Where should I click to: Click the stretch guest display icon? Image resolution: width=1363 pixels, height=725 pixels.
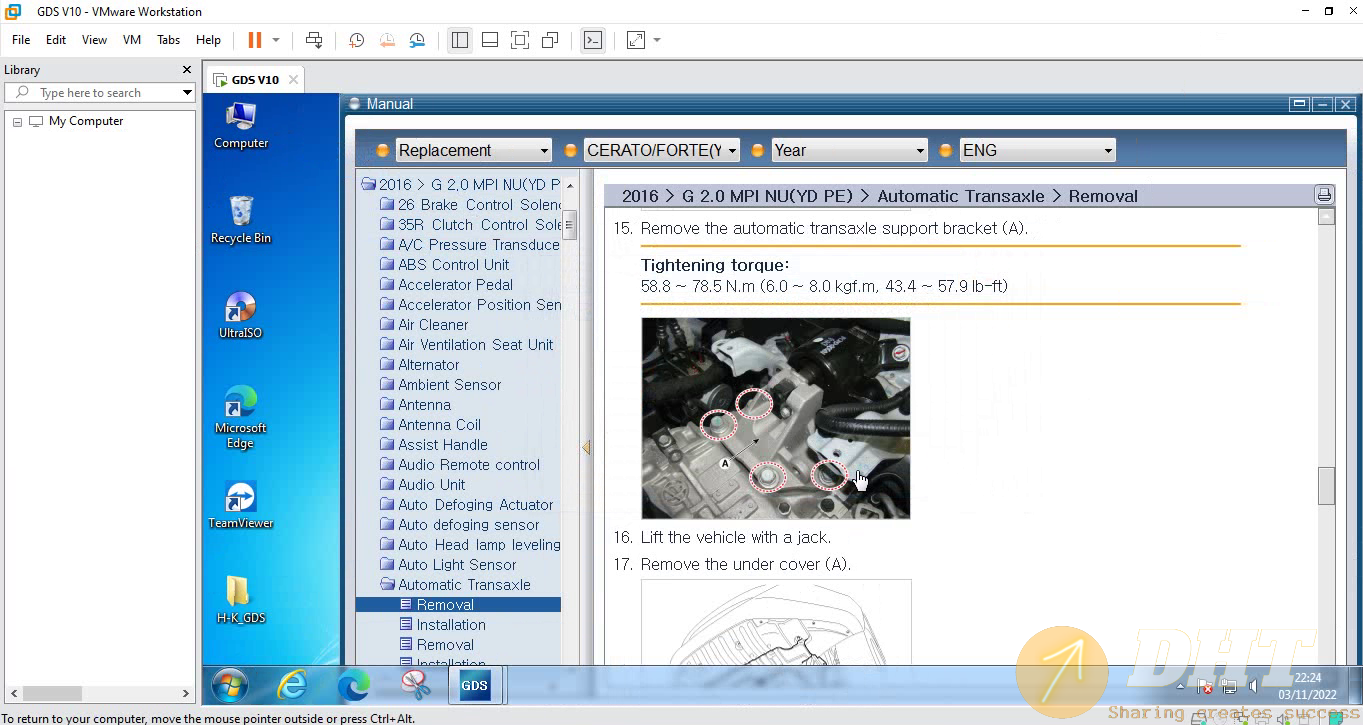(x=636, y=40)
